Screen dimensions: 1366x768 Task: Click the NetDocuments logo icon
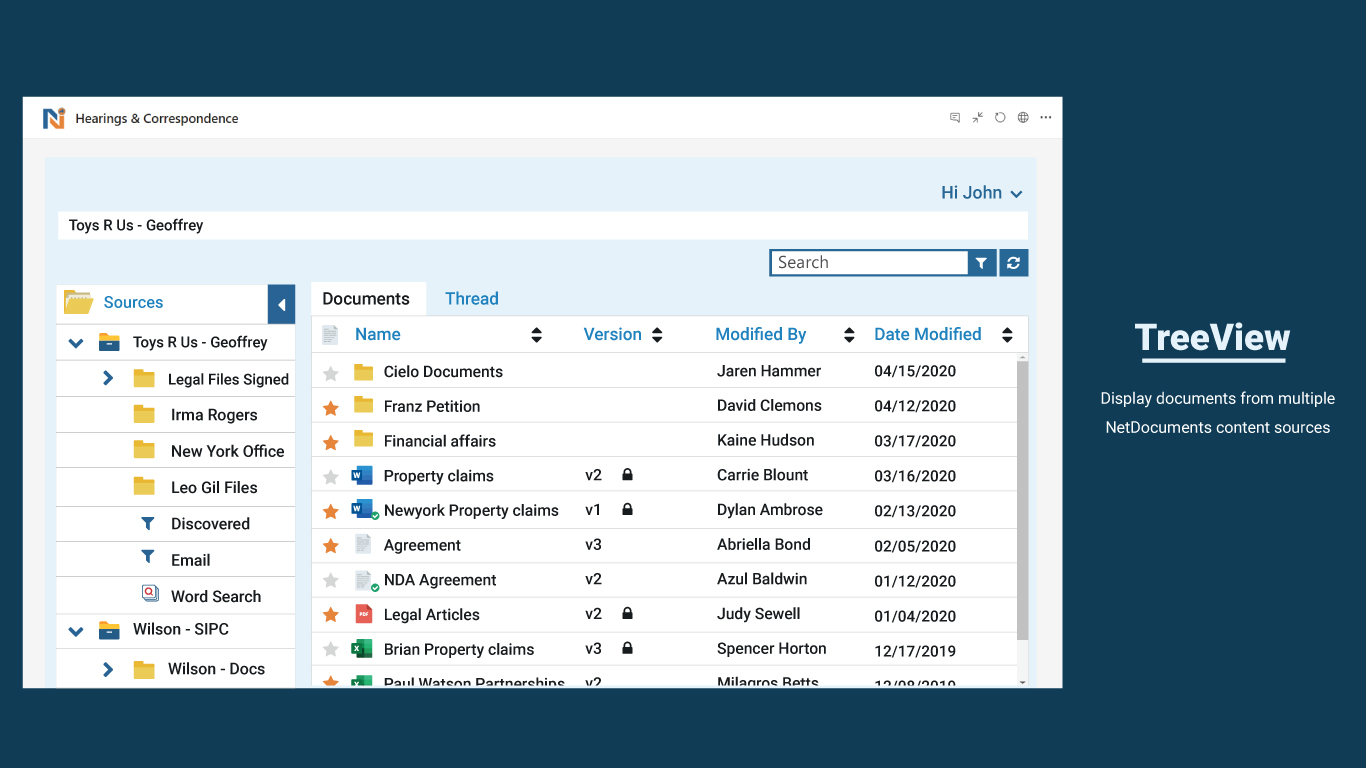[54, 117]
